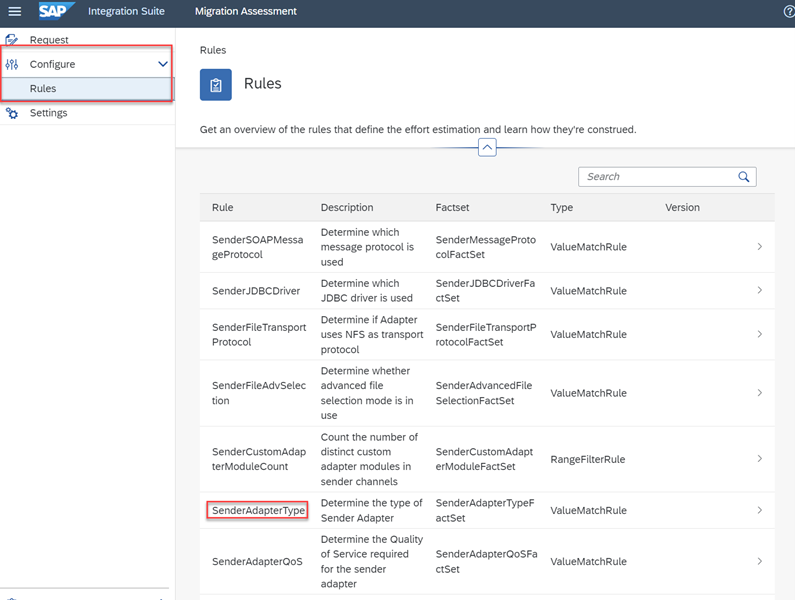The image size is (795, 600).
Task: Click the Configure sliders icon
Action: [x=12, y=64]
